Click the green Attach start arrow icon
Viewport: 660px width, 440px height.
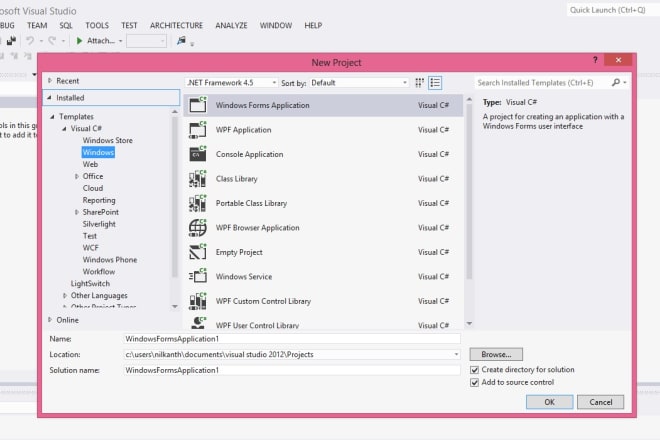pyautogui.click(x=79, y=40)
